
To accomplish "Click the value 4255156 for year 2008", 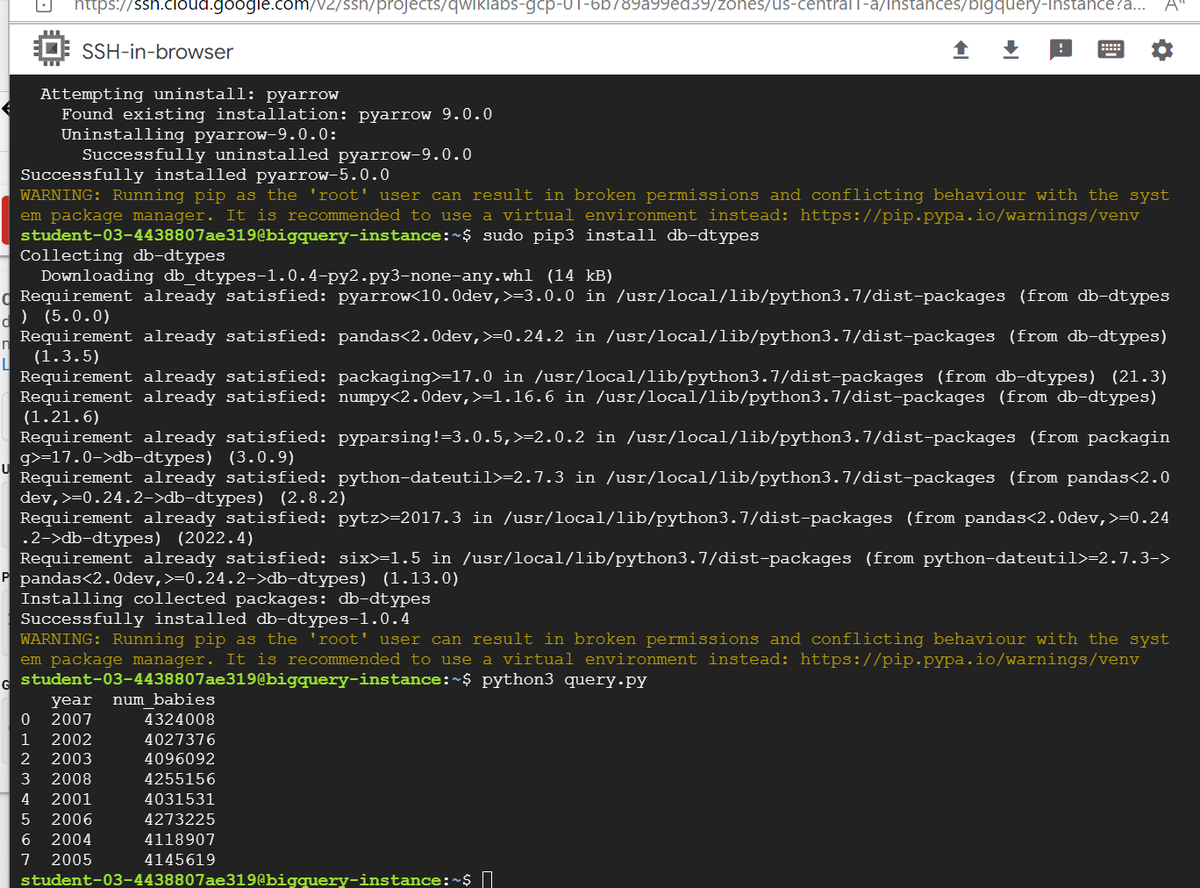I will [x=179, y=780].
